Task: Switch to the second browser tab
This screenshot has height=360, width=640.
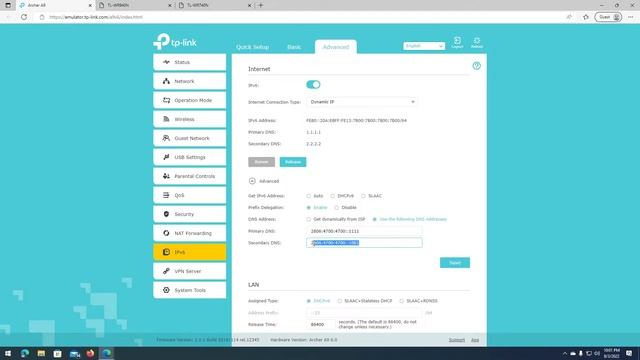Action: (x=135, y=5)
